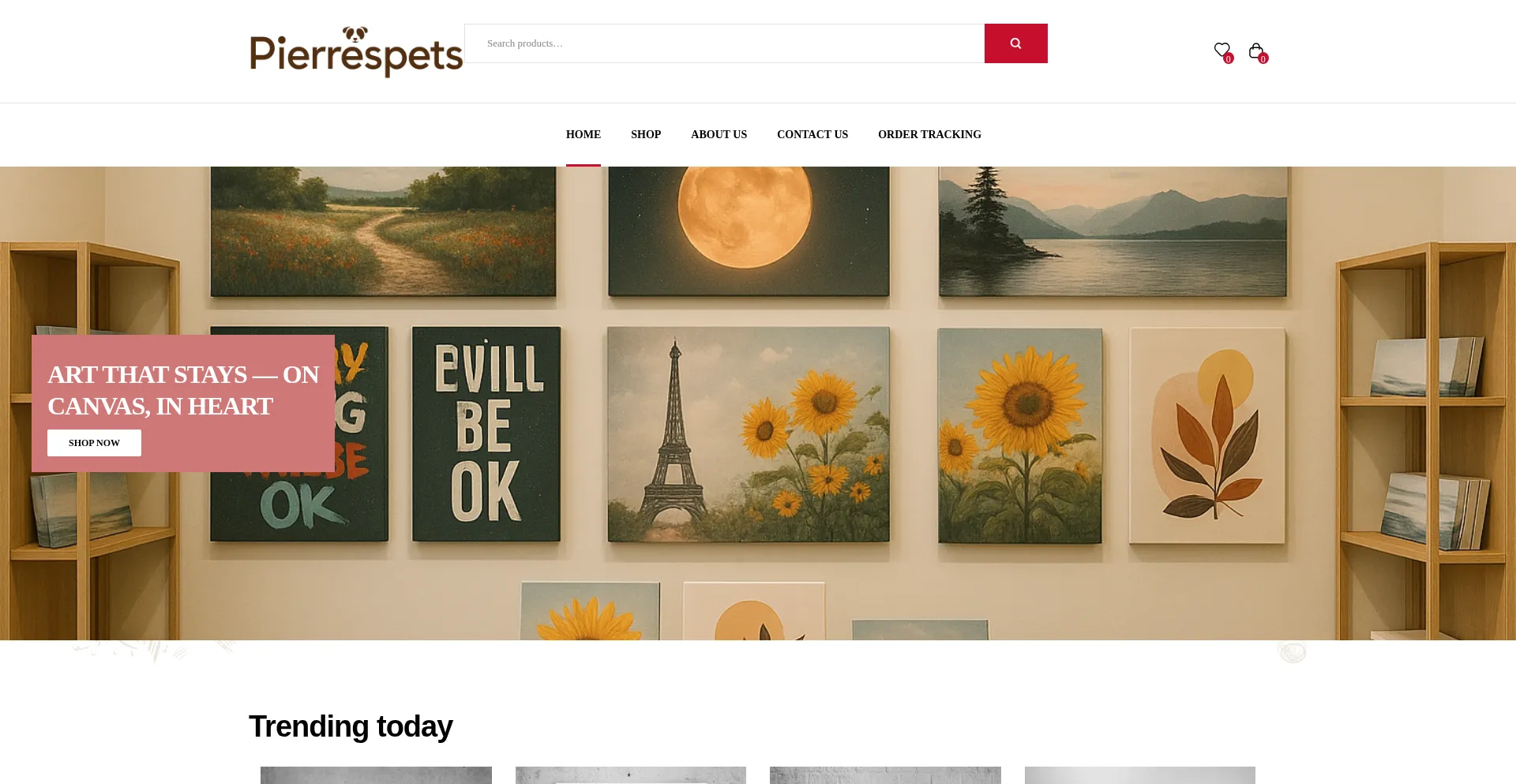1516x784 pixels.
Task: Focus the Search products field
Action: click(x=724, y=43)
